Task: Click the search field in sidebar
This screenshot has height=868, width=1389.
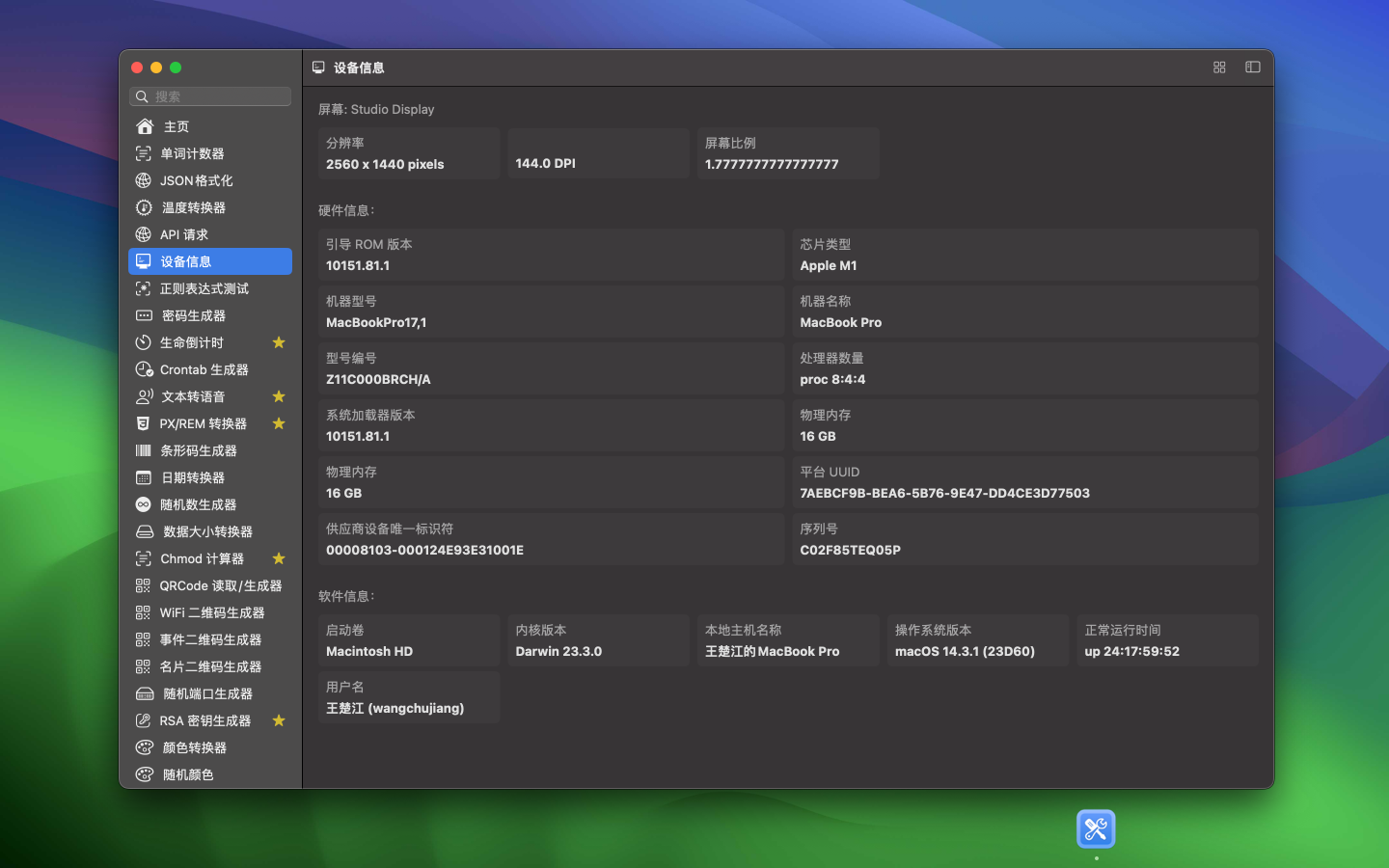Action: tap(212, 96)
